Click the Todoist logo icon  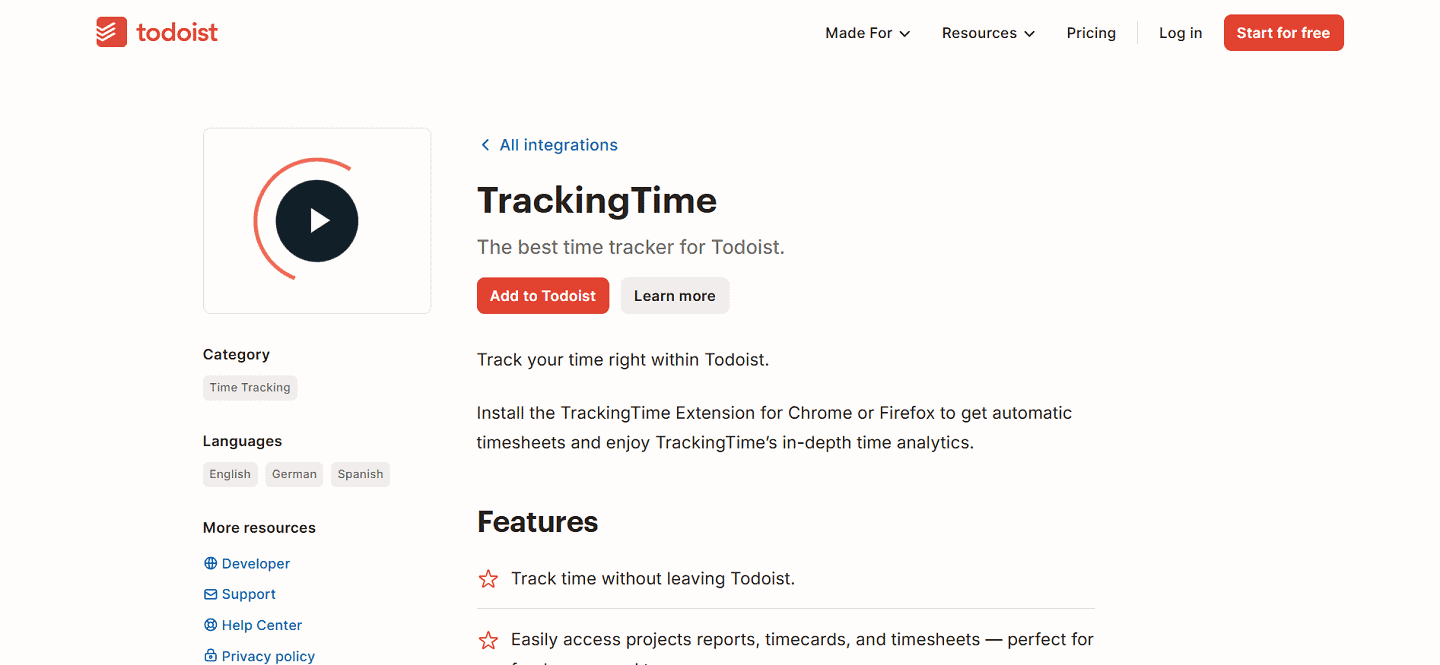110,31
